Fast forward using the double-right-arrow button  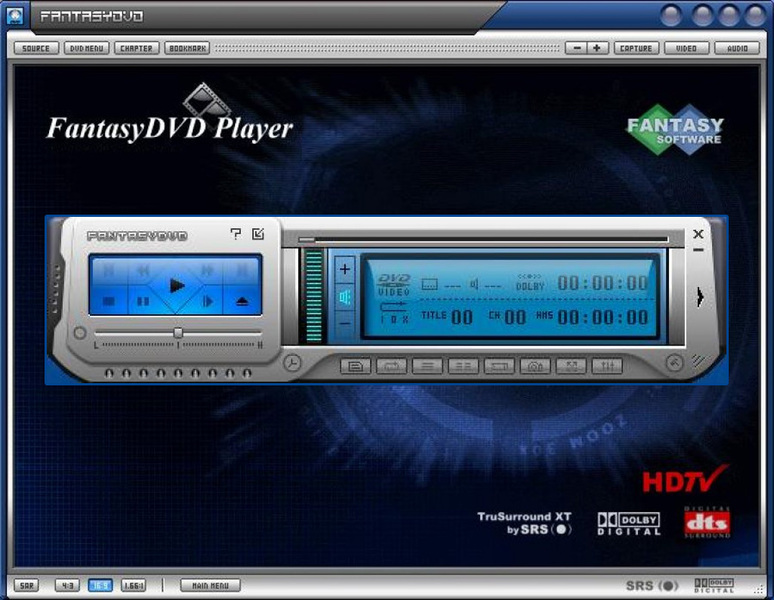click(207, 270)
